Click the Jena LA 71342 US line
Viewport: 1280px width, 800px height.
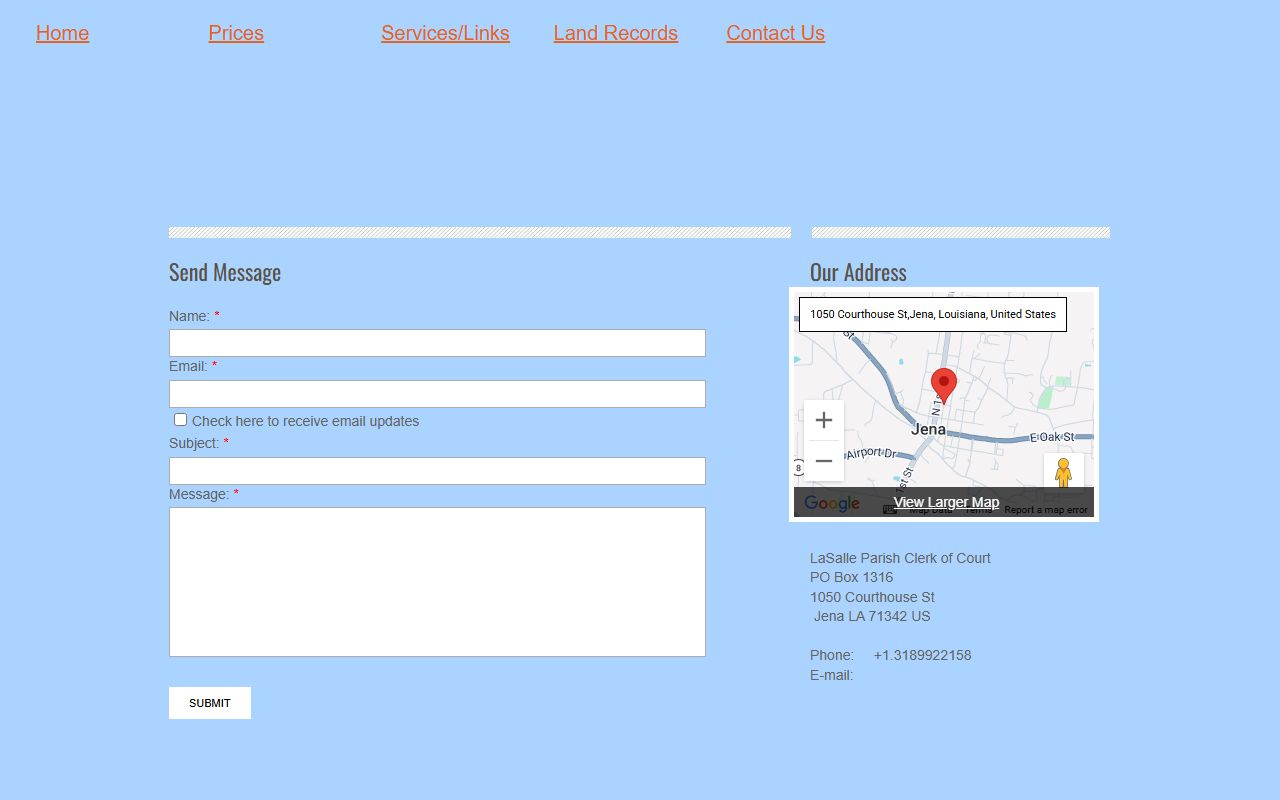(872, 616)
